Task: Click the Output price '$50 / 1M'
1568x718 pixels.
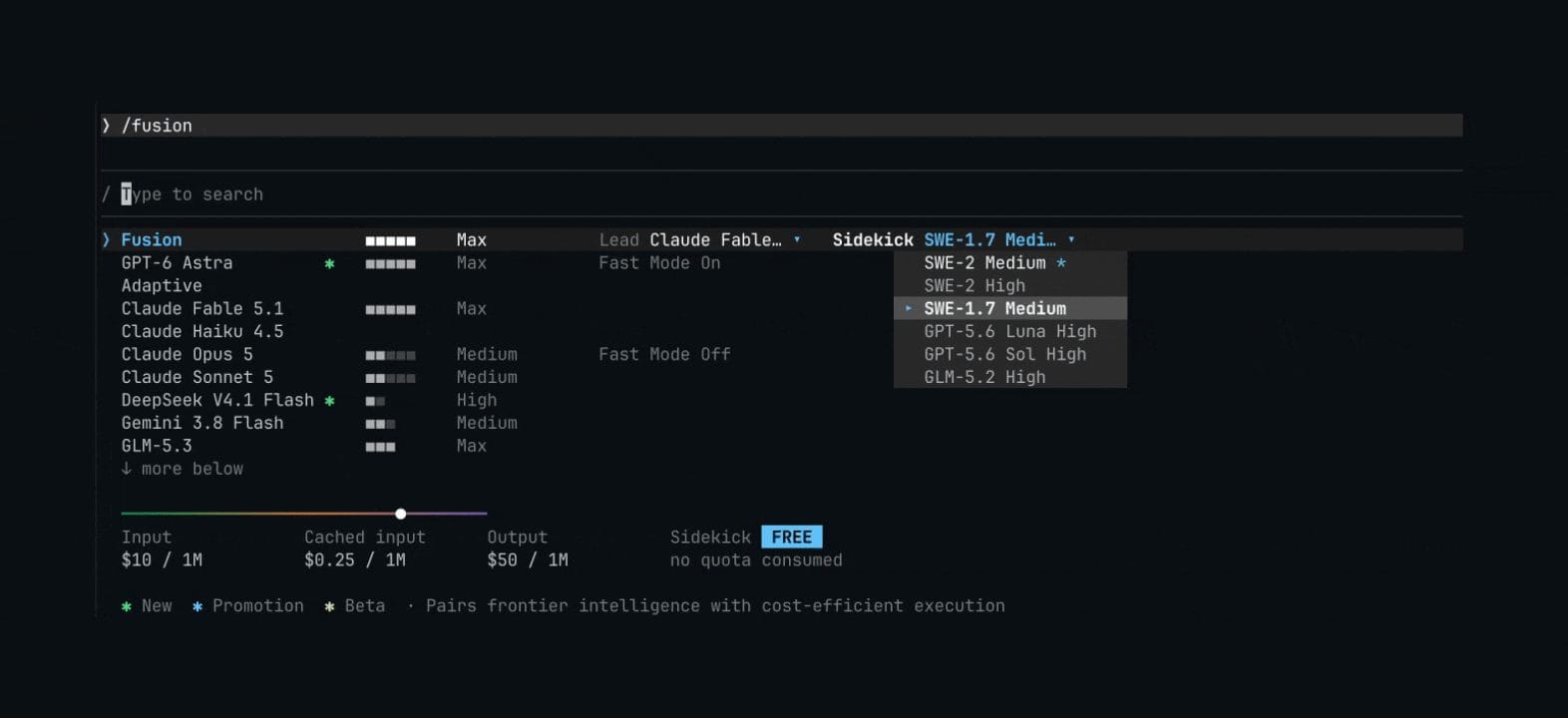Action: click(528, 560)
